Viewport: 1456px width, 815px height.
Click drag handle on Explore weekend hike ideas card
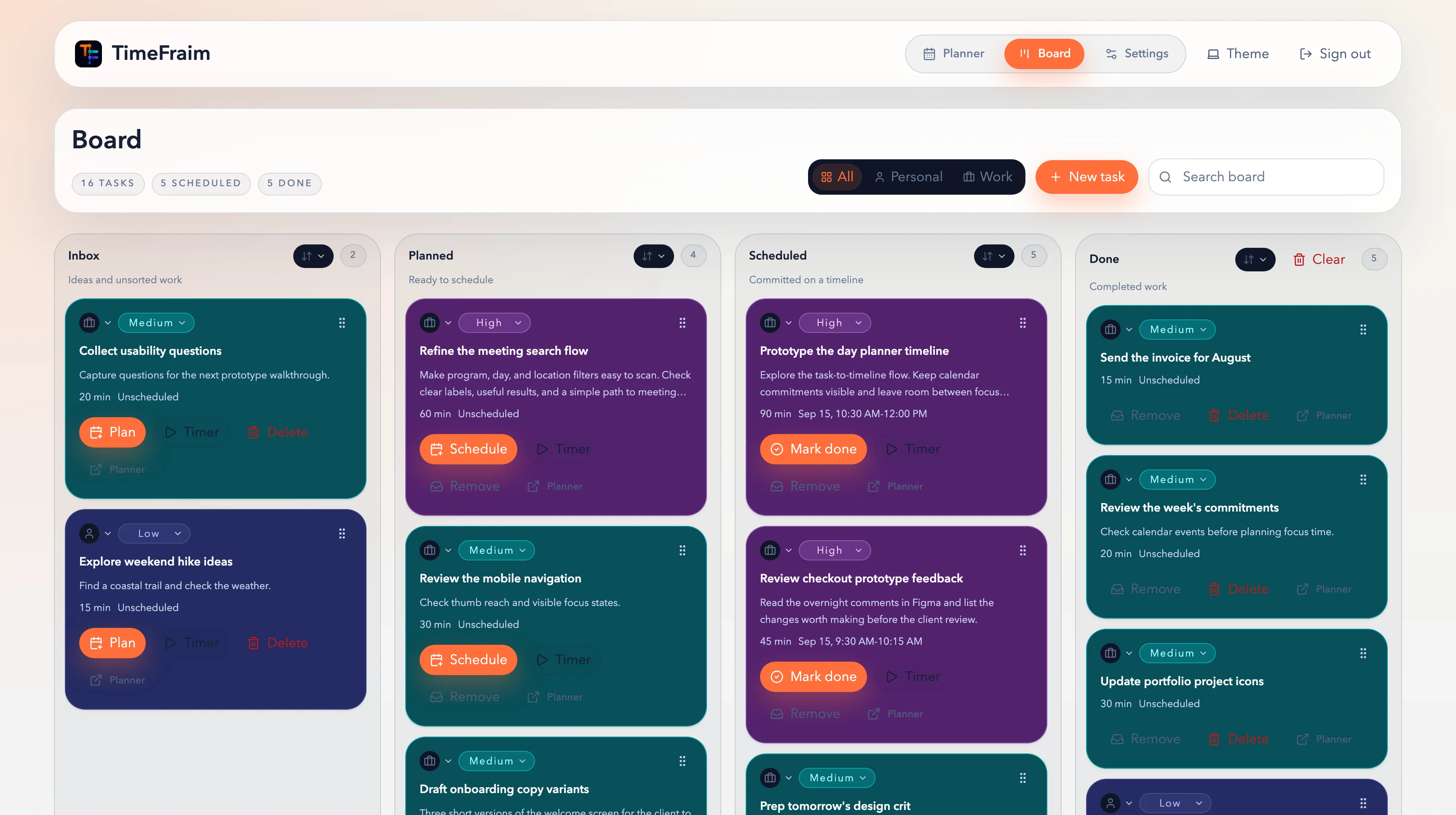[342, 534]
